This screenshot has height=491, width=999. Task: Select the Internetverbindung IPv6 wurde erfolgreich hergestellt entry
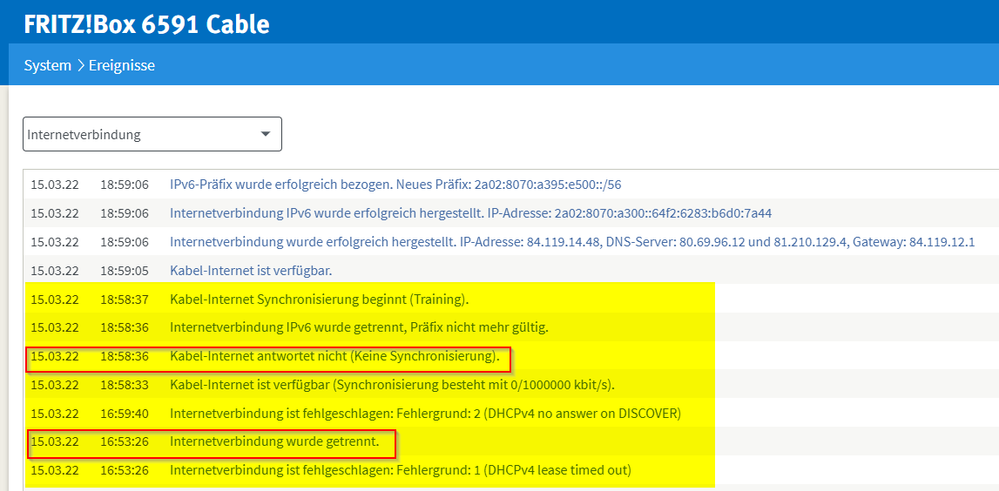pyautogui.click(x=512, y=213)
